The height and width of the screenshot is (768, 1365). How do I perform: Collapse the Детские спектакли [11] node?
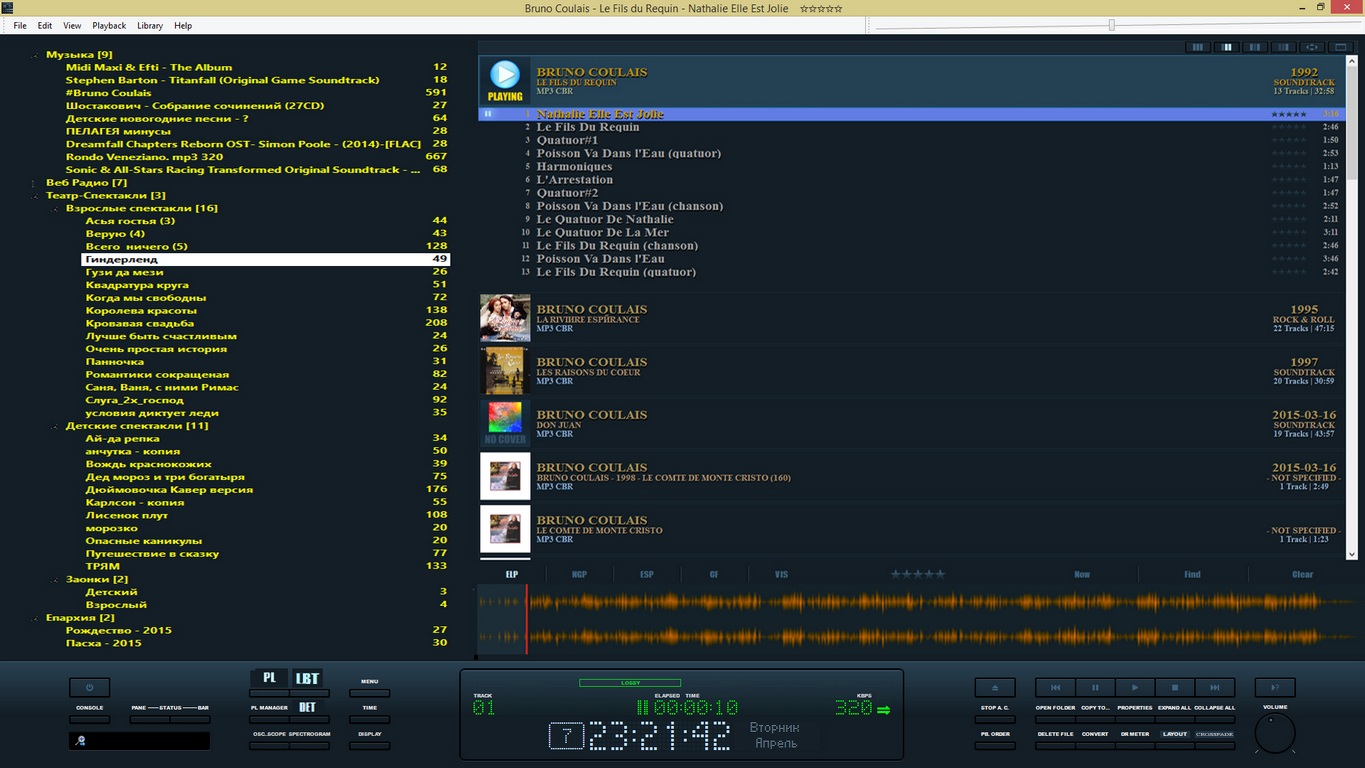[x=56, y=426]
